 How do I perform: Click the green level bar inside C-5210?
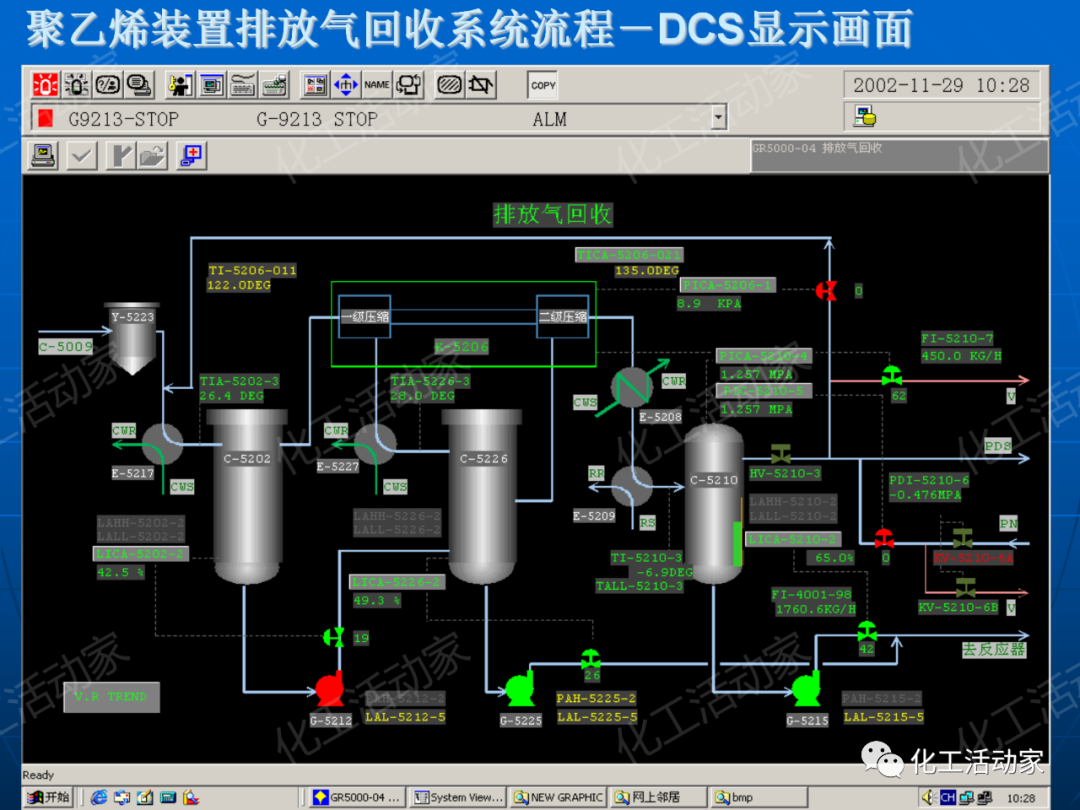click(x=737, y=545)
